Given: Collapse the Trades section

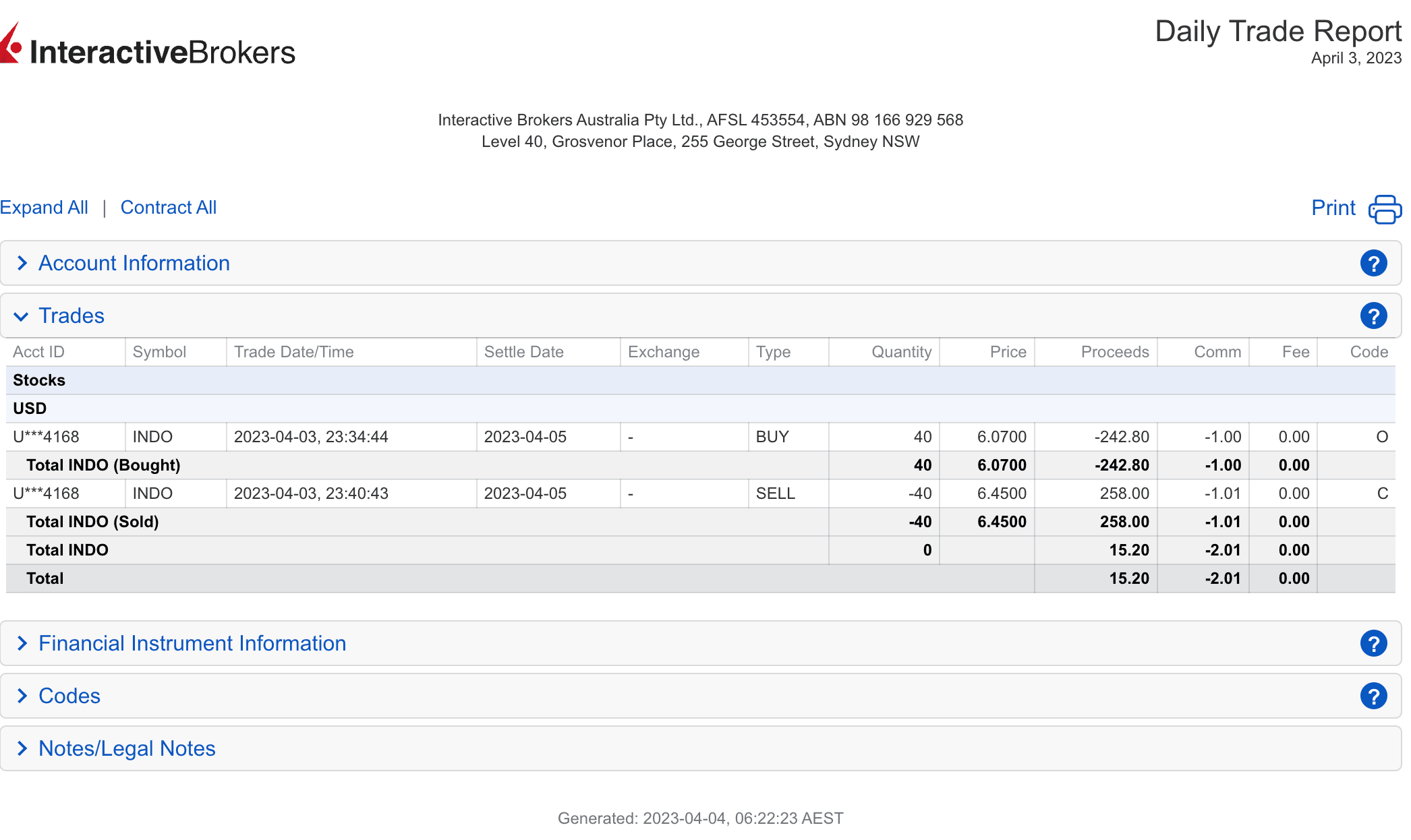Looking at the screenshot, I should click(x=71, y=316).
